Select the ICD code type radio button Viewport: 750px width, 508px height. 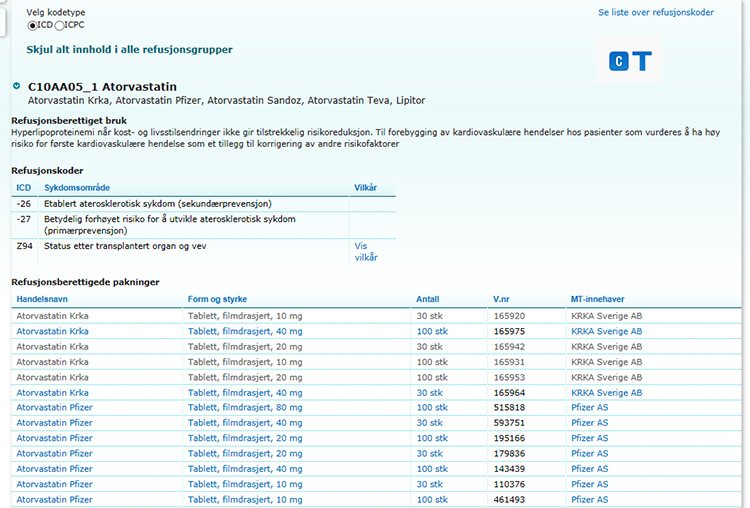32,25
